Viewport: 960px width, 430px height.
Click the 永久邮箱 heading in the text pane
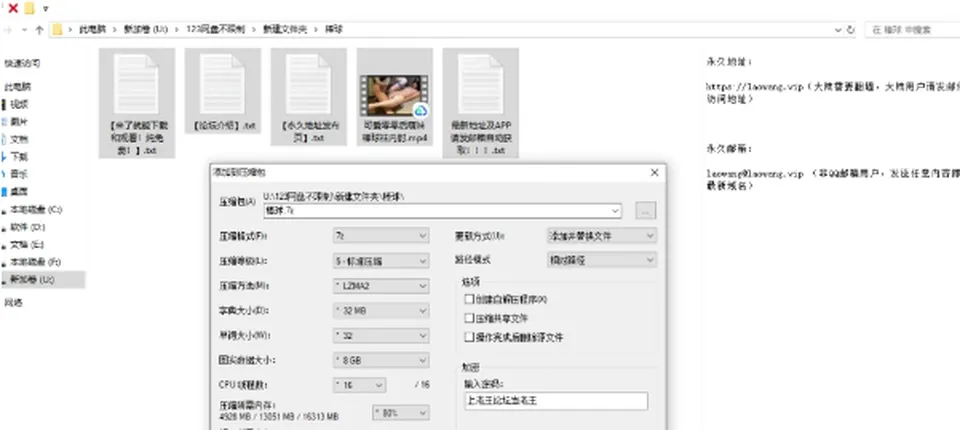[729, 149]
